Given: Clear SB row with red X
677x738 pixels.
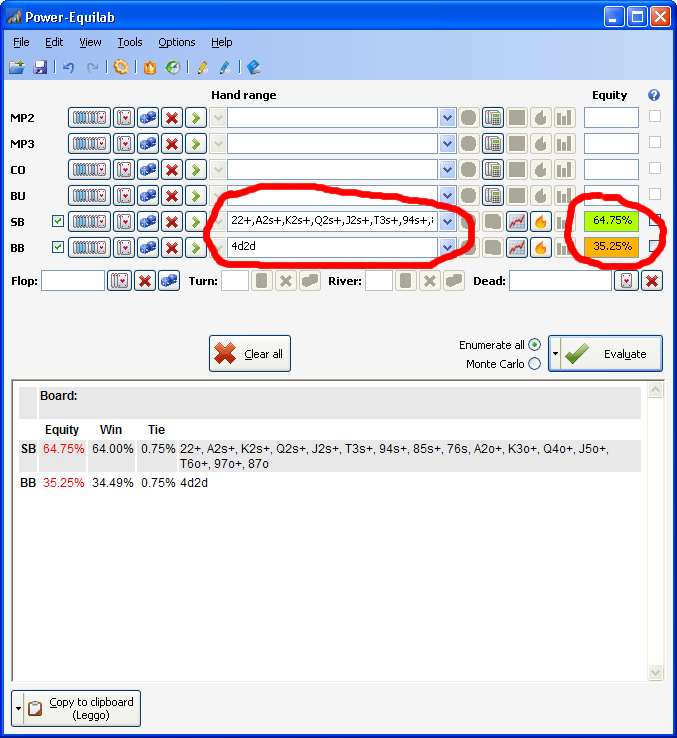Looking at the screenshot, I should (x=172, y=221).
